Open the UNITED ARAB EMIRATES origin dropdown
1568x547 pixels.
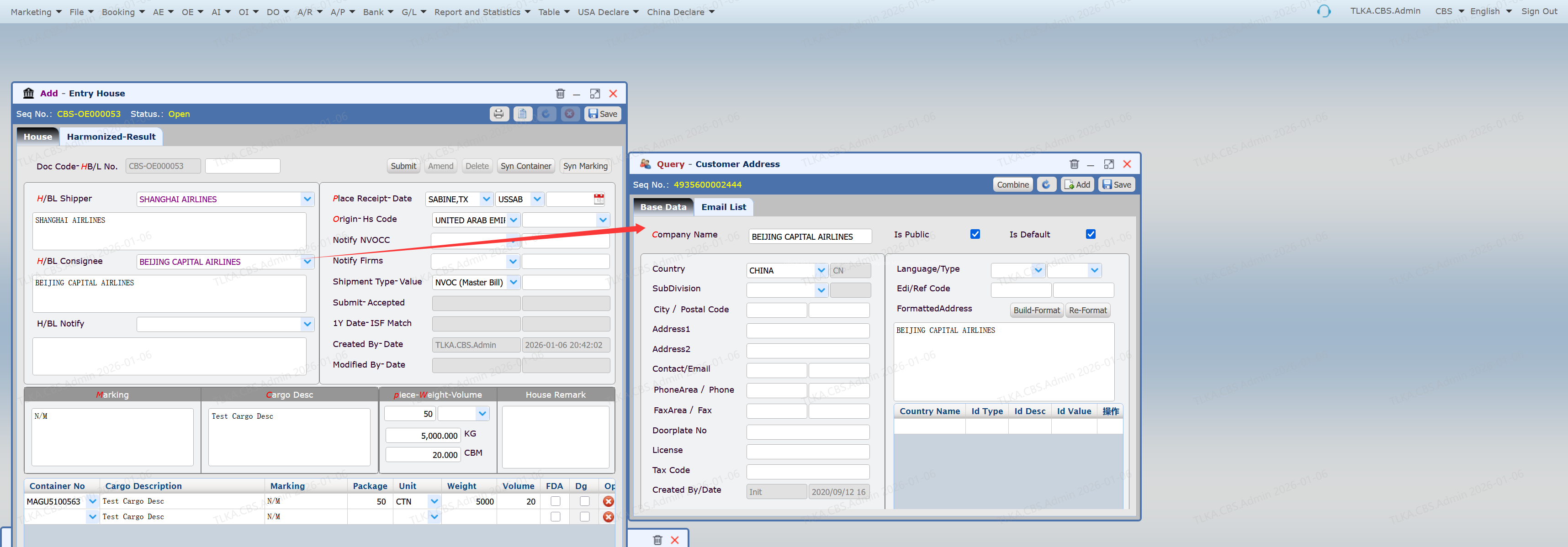coord(513,220)
